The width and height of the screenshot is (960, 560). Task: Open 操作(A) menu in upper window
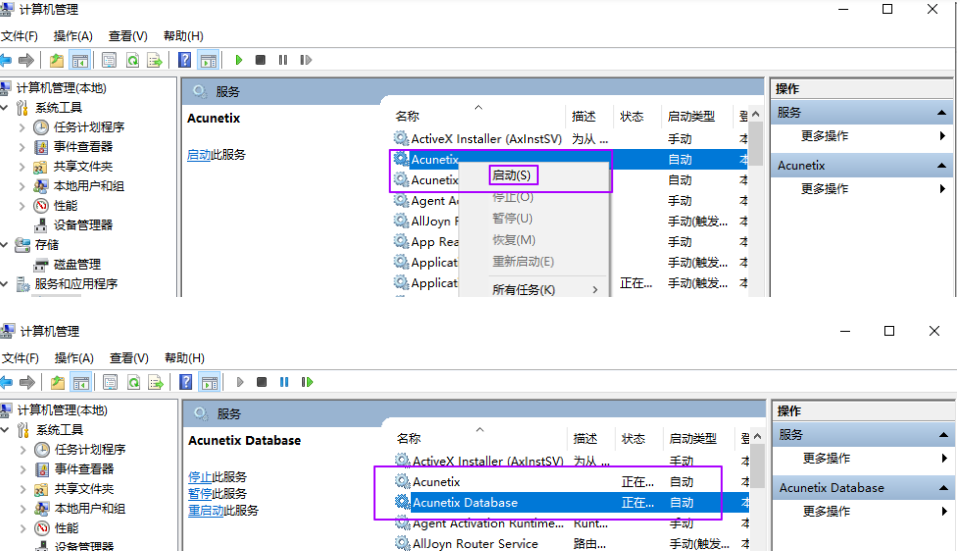[73, 36]
